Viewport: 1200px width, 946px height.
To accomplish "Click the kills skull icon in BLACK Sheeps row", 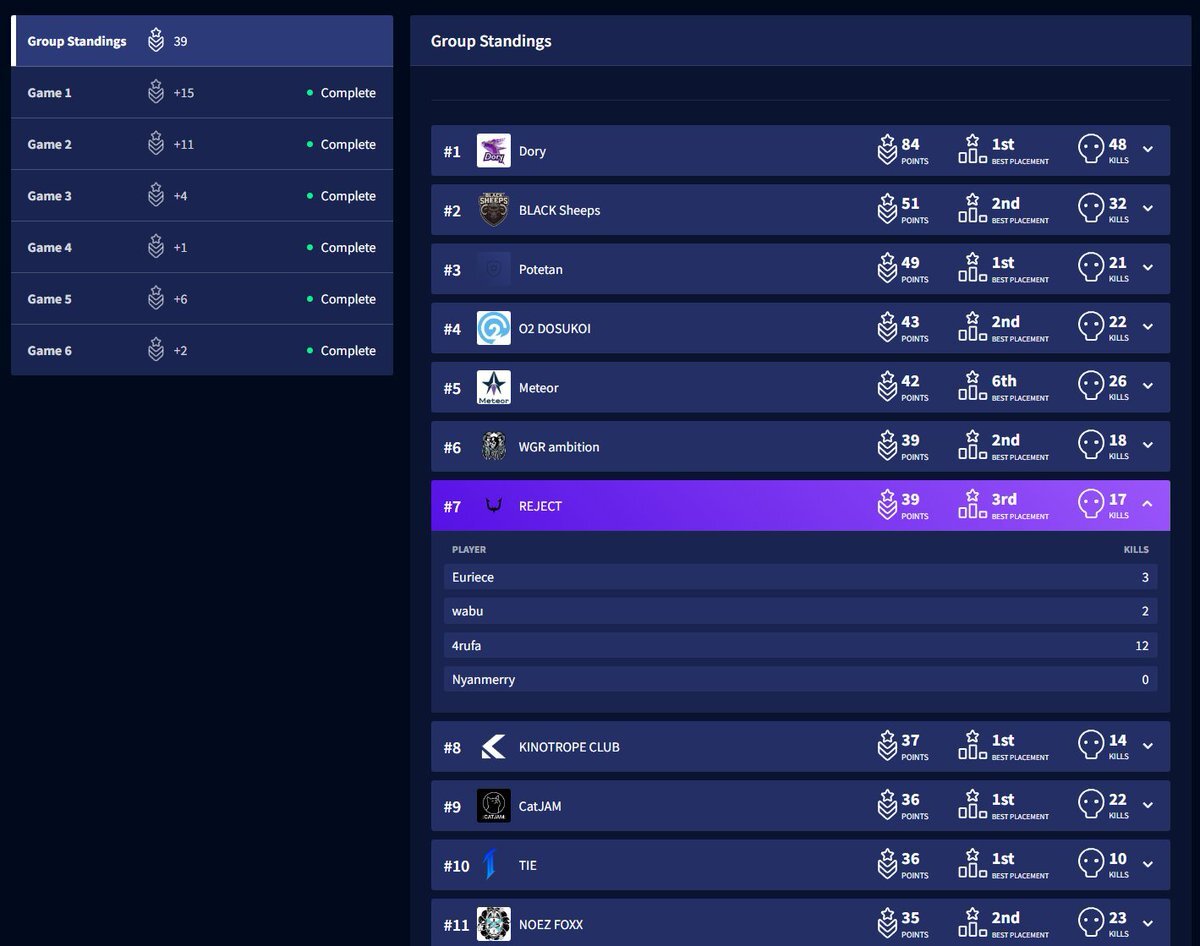I will (x=1091, y=209).
